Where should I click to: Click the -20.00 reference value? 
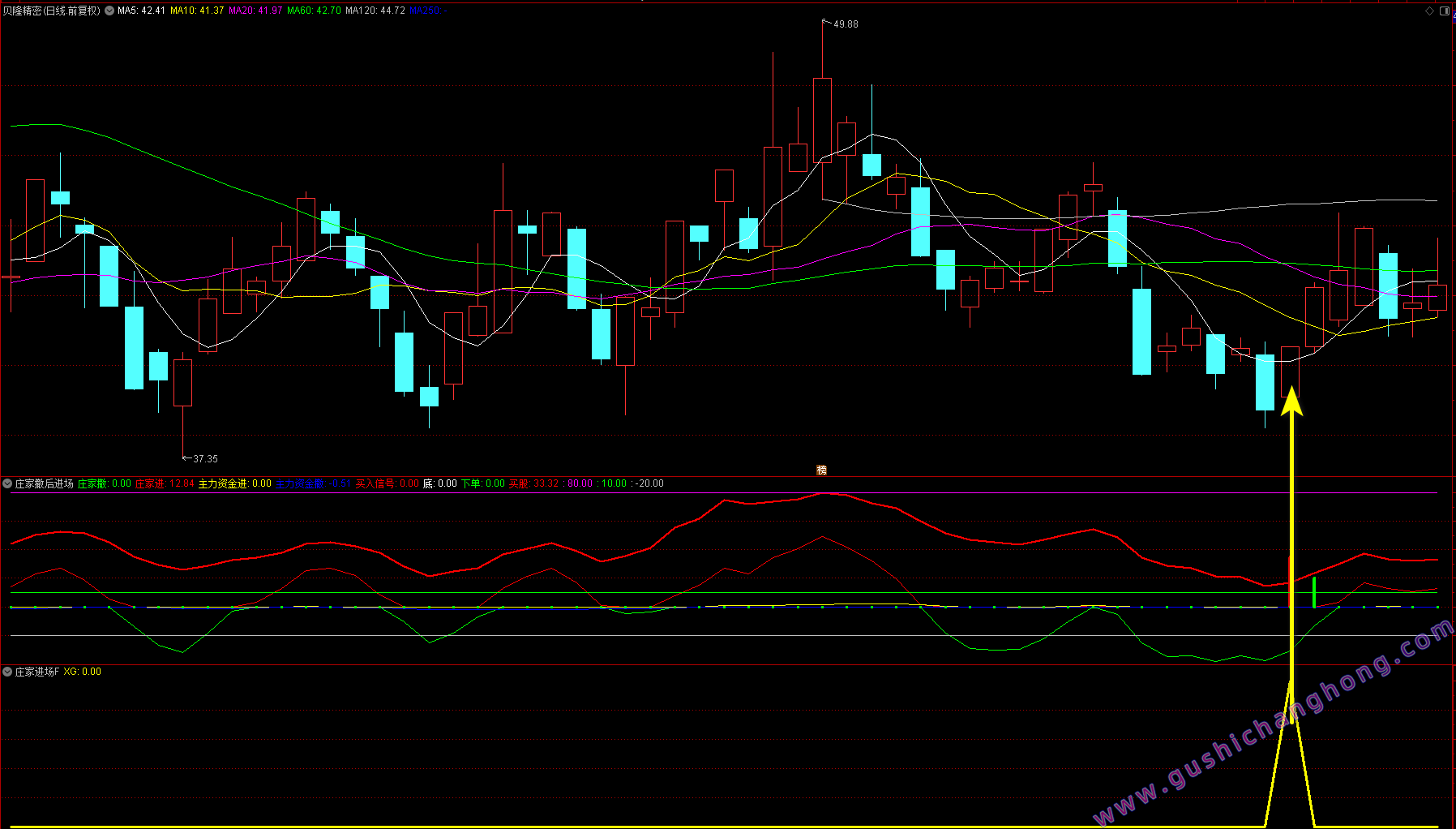pyautogui.click(x=649, y=483)
